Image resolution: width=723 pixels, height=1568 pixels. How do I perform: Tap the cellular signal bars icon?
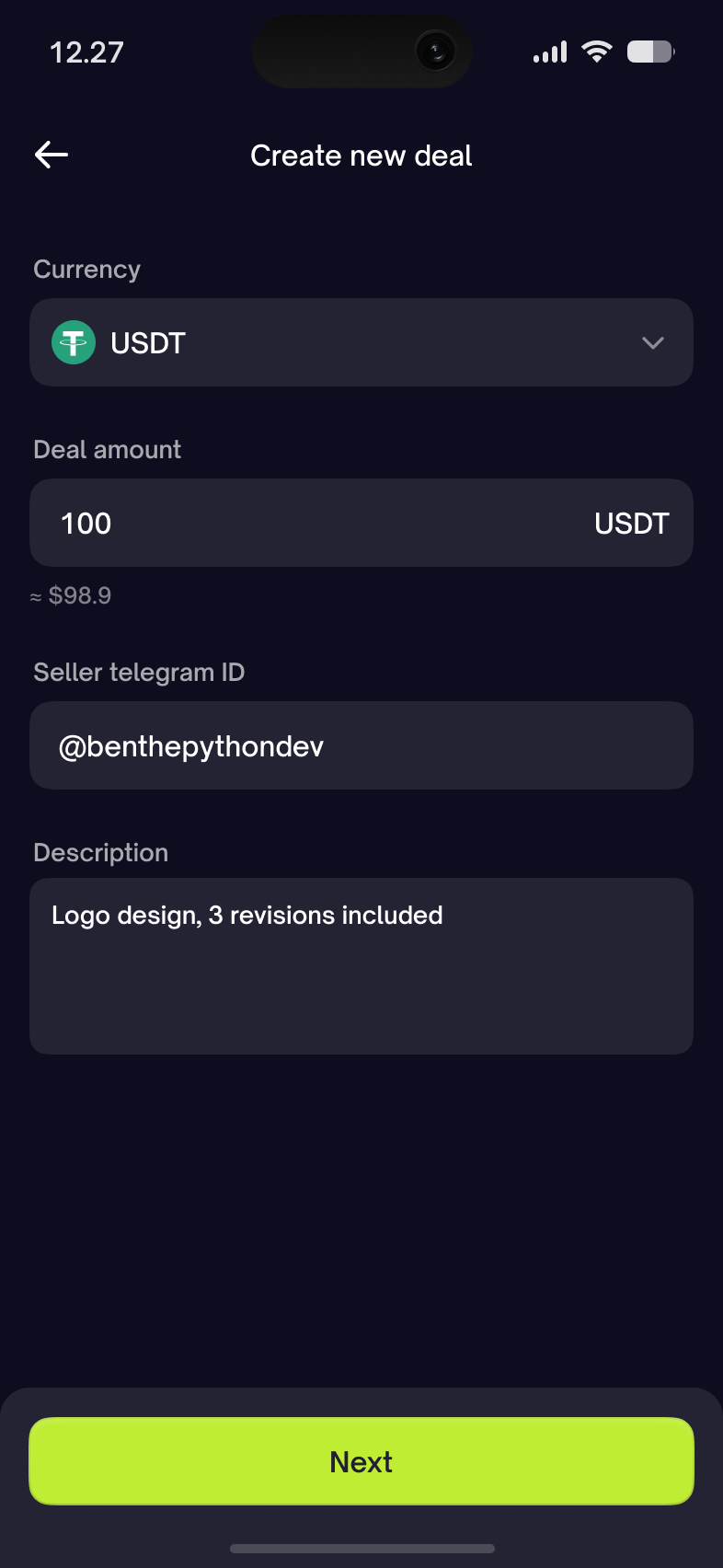coord(550,52)
